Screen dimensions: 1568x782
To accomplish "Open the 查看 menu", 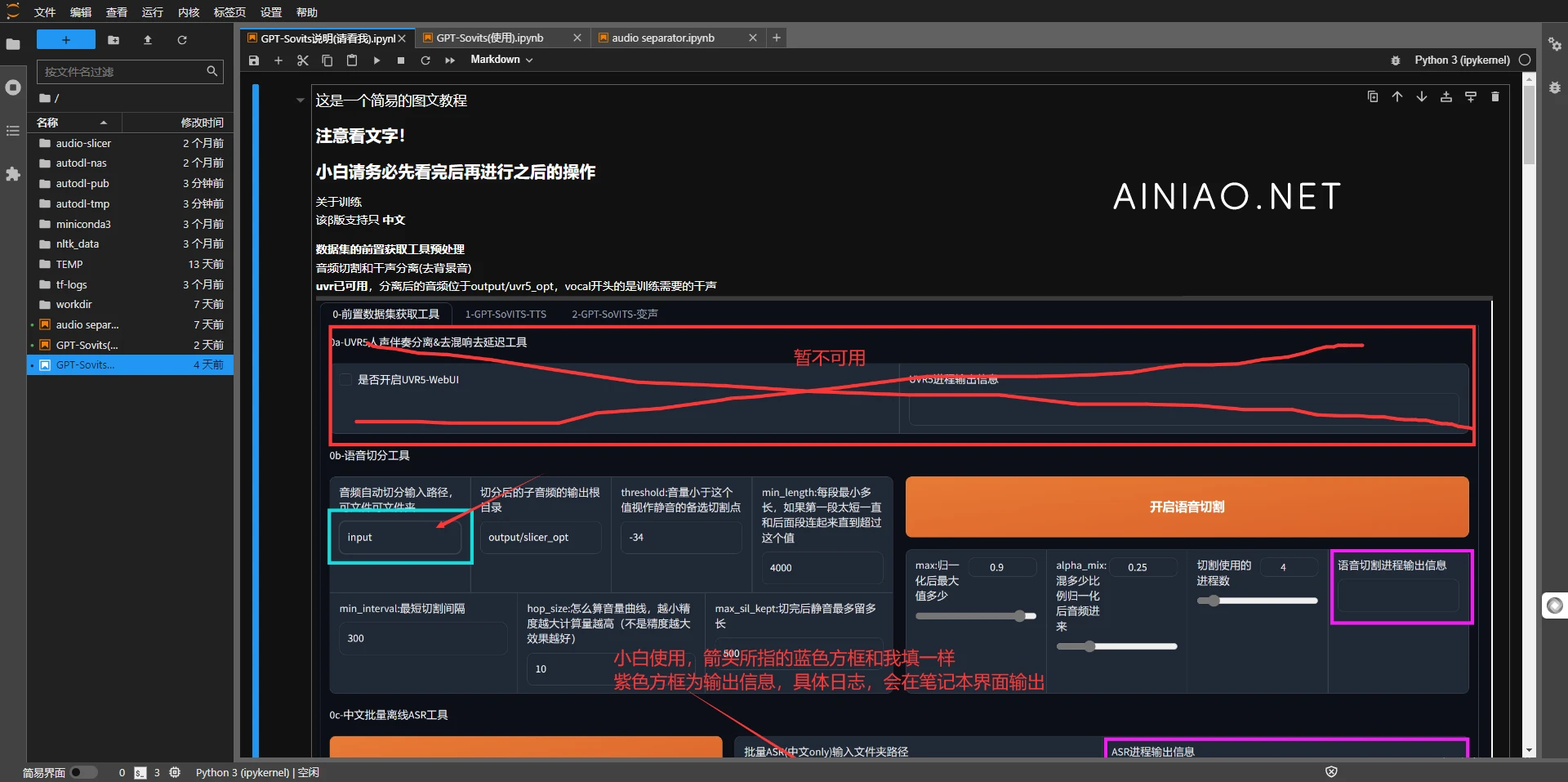I will [x=117, y=12].
